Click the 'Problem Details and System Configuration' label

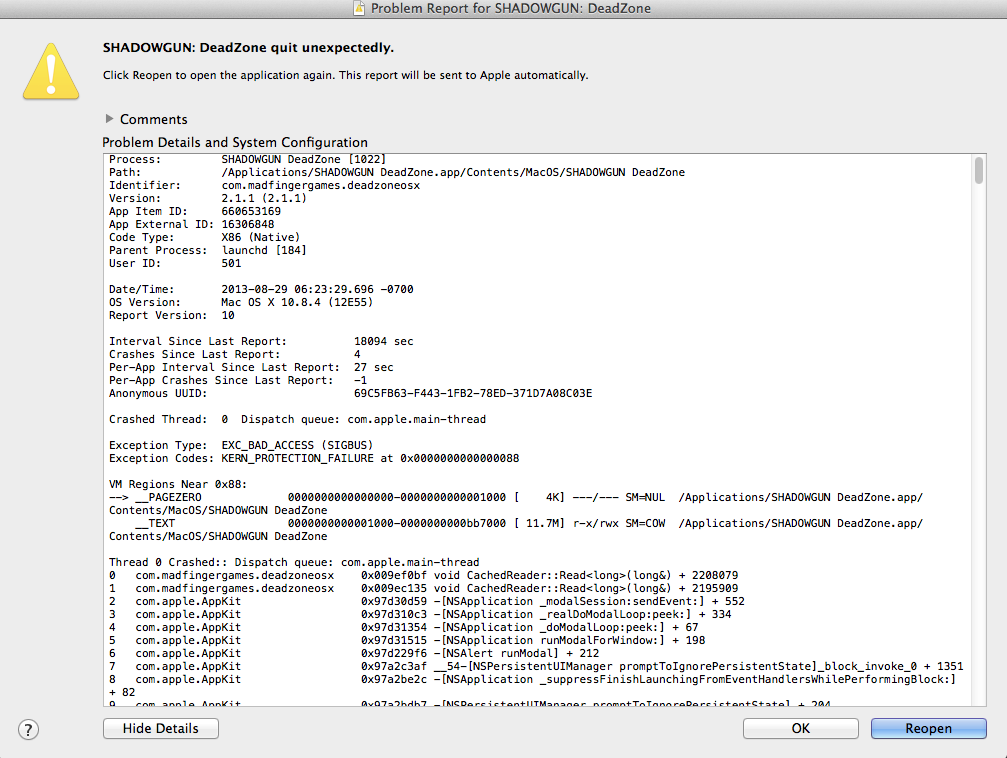click(x=235, y=142)
